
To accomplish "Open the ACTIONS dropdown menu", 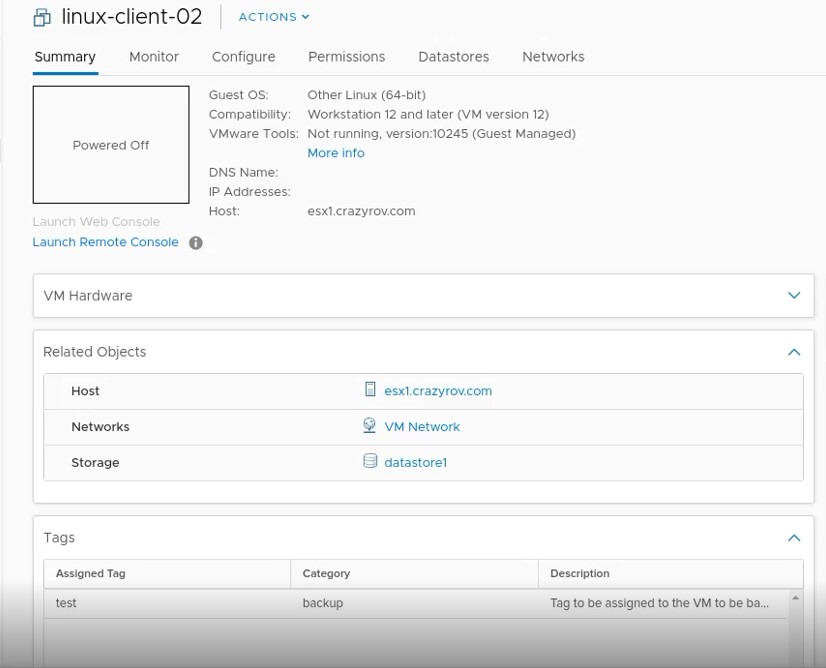I will (x=274, y=17).
